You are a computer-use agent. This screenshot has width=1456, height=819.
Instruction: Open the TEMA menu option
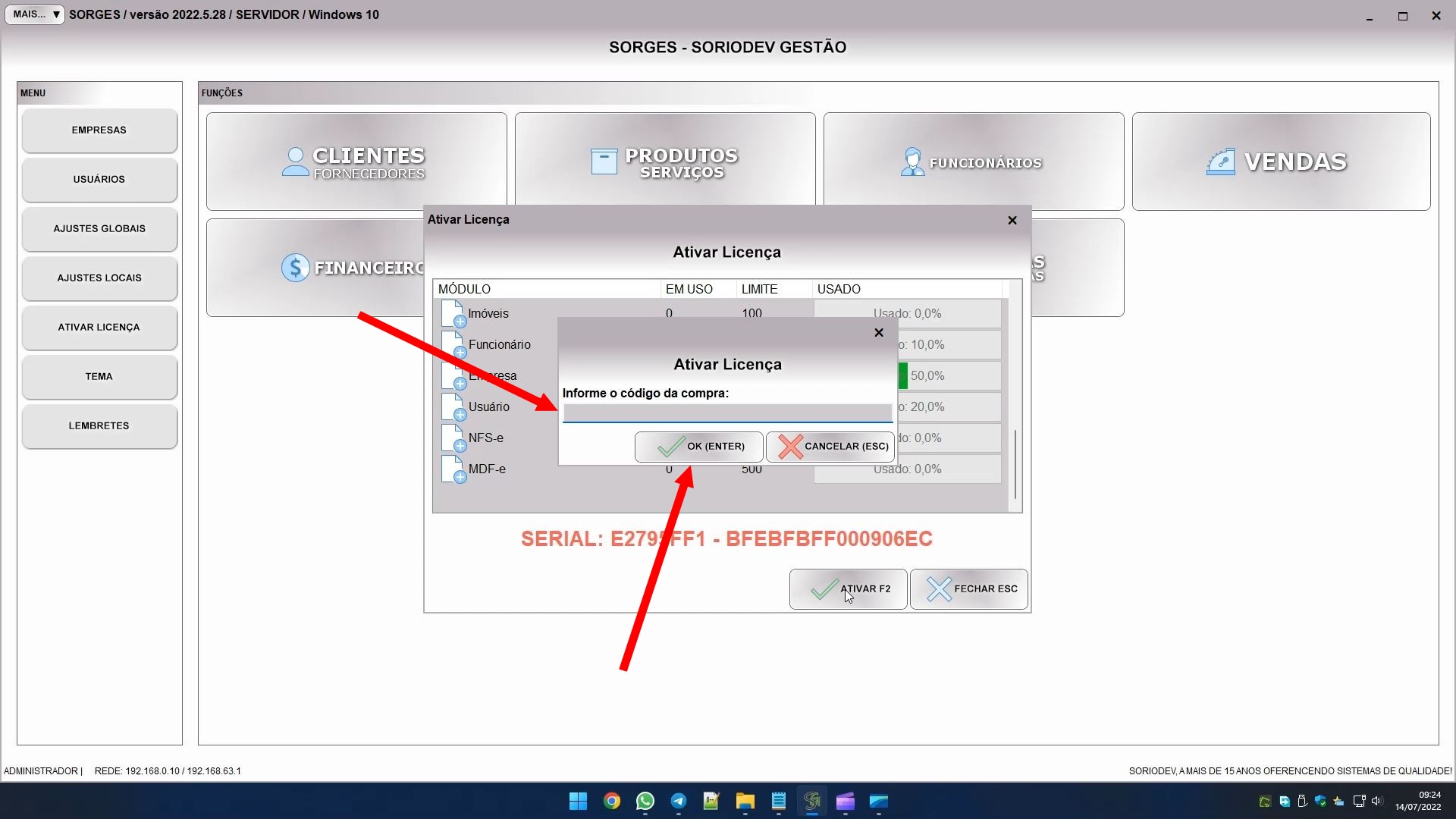[99, 377]
